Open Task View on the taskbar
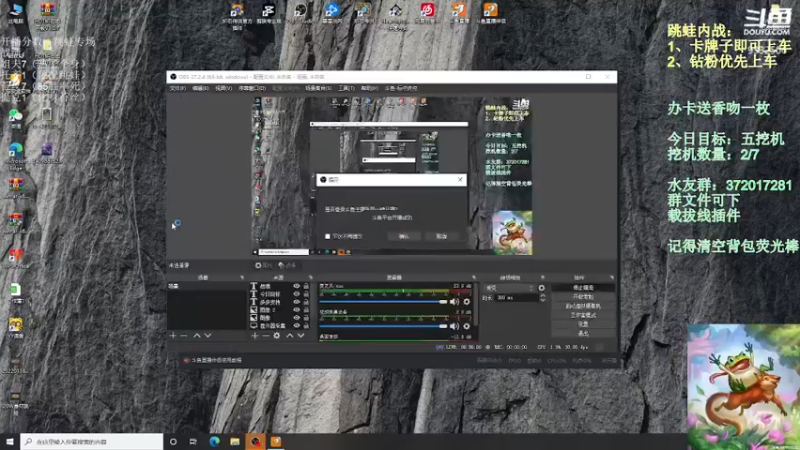 click(193, 441)
